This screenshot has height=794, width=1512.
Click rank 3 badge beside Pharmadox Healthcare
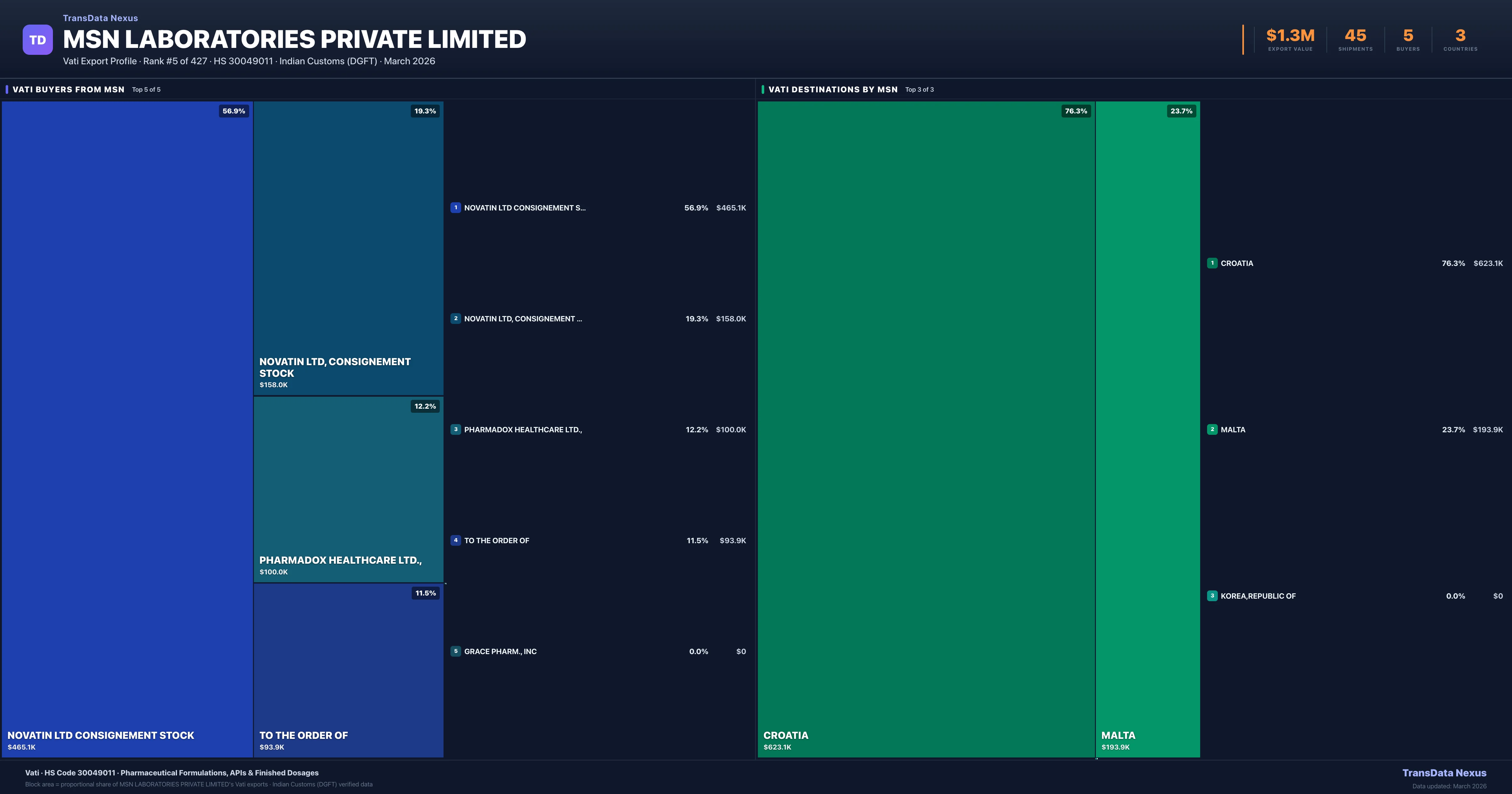(455, 430)
